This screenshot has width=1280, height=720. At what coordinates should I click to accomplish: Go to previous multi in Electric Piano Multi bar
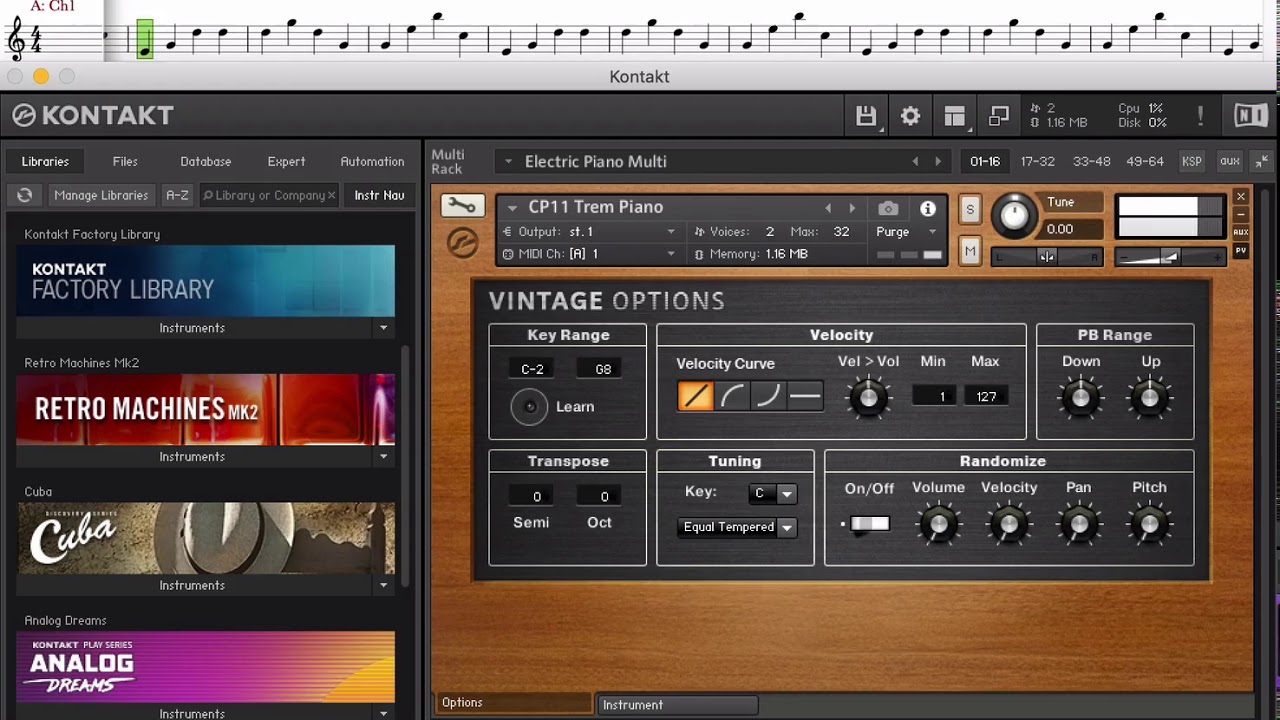coord(914,161)
